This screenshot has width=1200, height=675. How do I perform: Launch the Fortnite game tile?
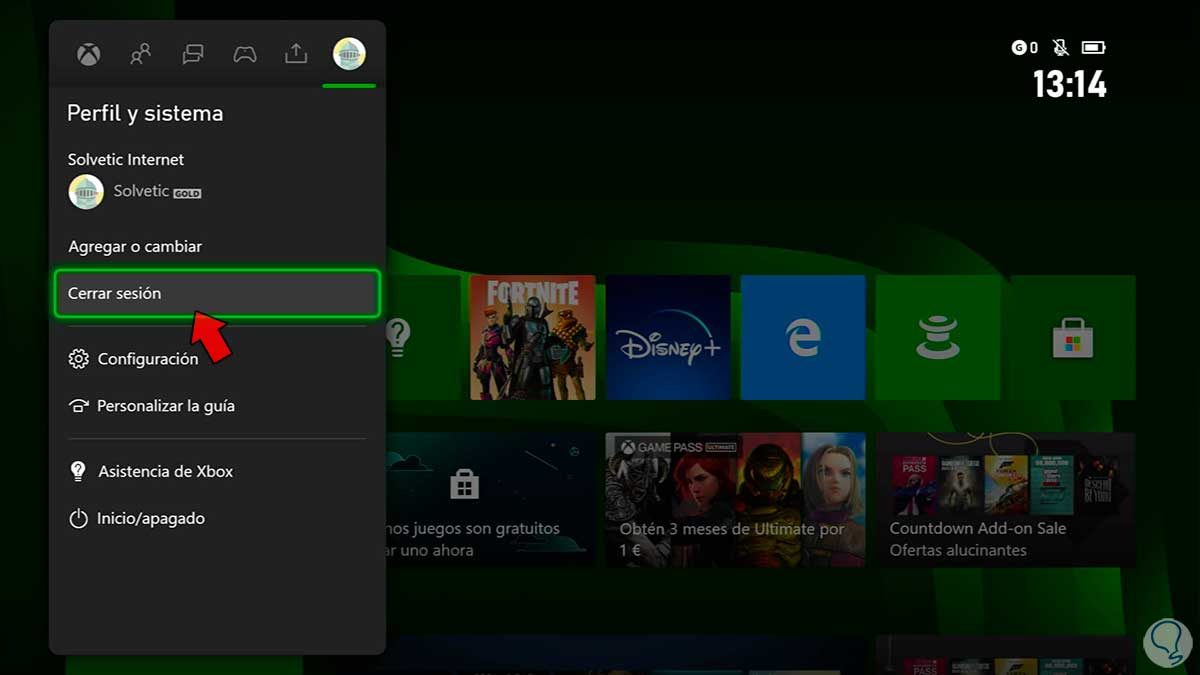pyautogui.click(x=533, y=338)
